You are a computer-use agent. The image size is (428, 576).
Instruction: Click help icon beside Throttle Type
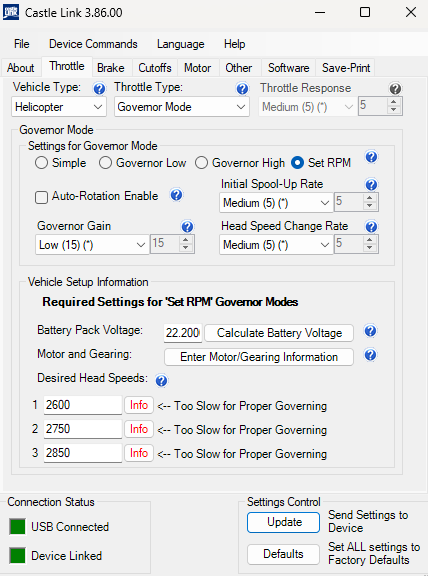[242, 89]
